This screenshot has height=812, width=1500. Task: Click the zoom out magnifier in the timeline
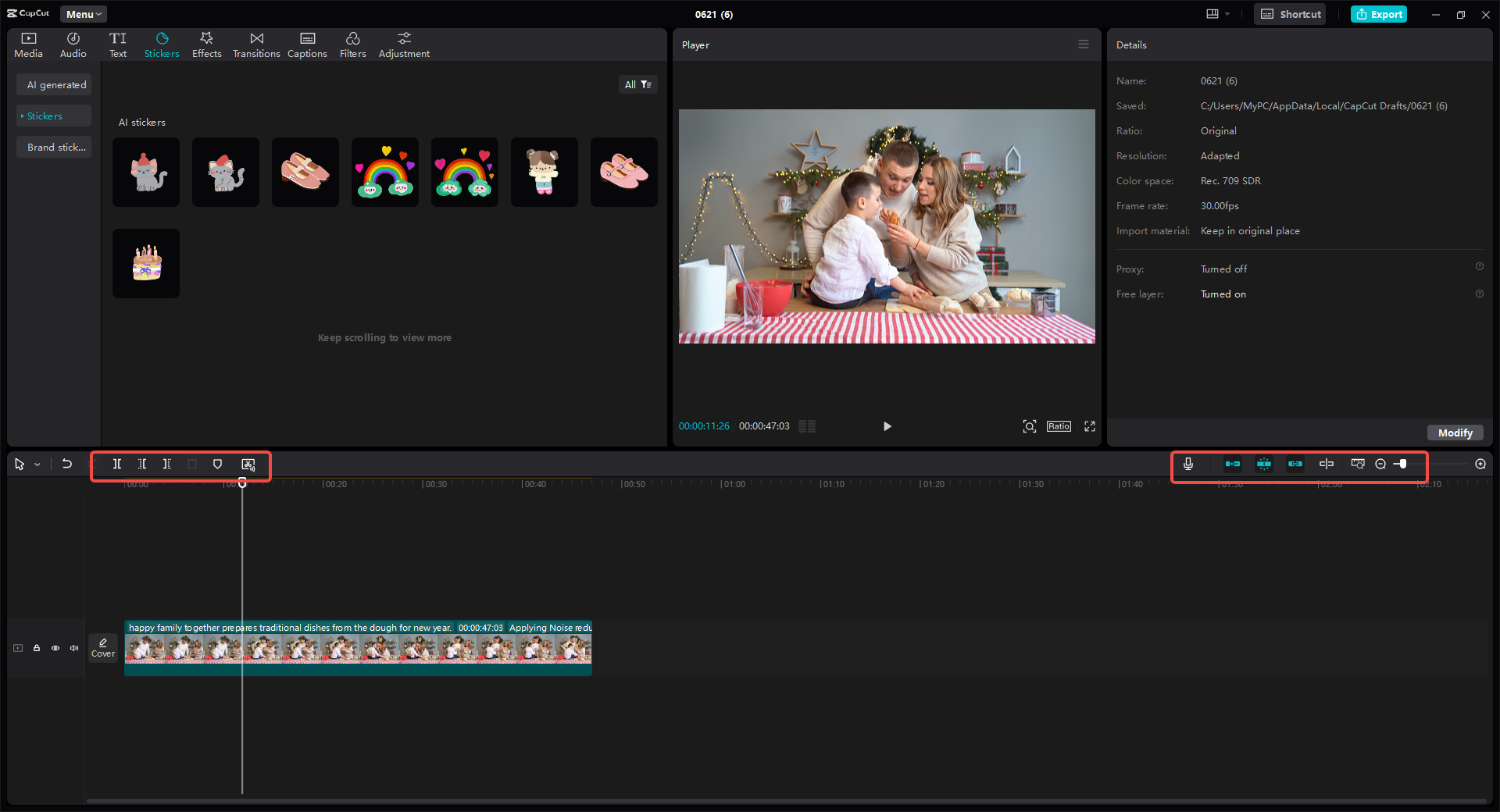[x=1380, y=464]
